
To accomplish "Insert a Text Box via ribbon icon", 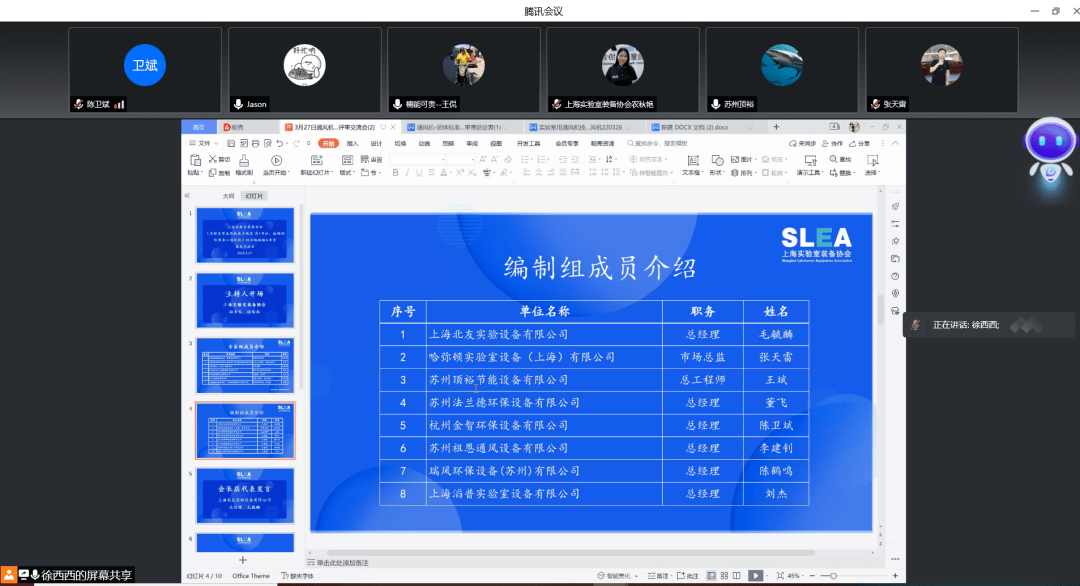I will click(x=693, y=160).
